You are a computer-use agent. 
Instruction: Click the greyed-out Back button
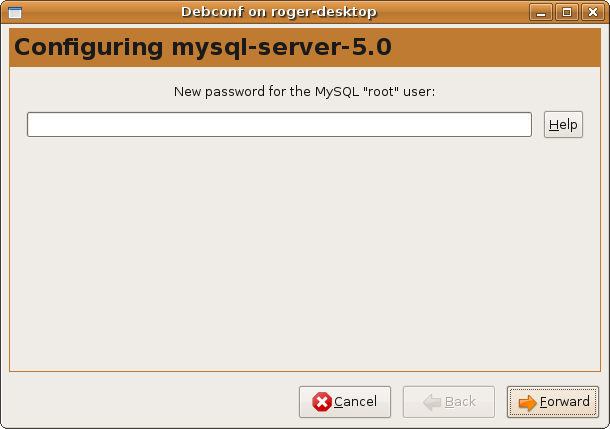click(449, 402)
